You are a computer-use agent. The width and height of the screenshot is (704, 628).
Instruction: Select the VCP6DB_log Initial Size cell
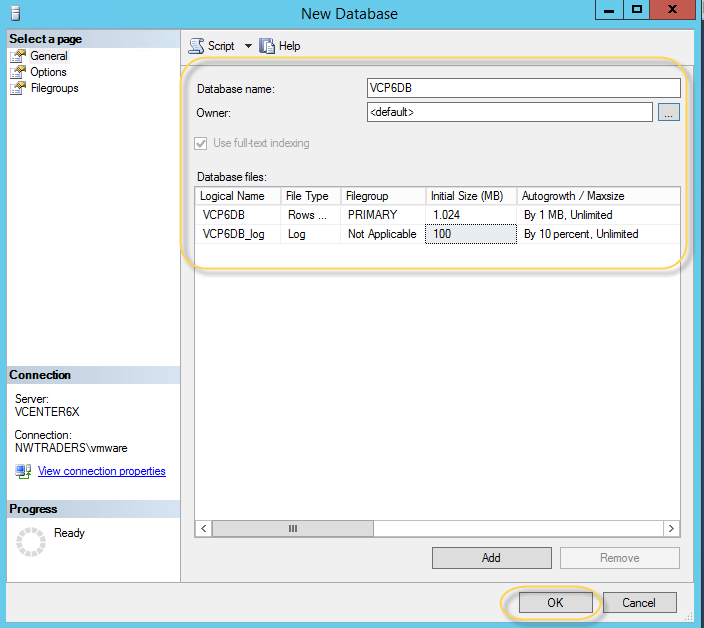point(470,234)
